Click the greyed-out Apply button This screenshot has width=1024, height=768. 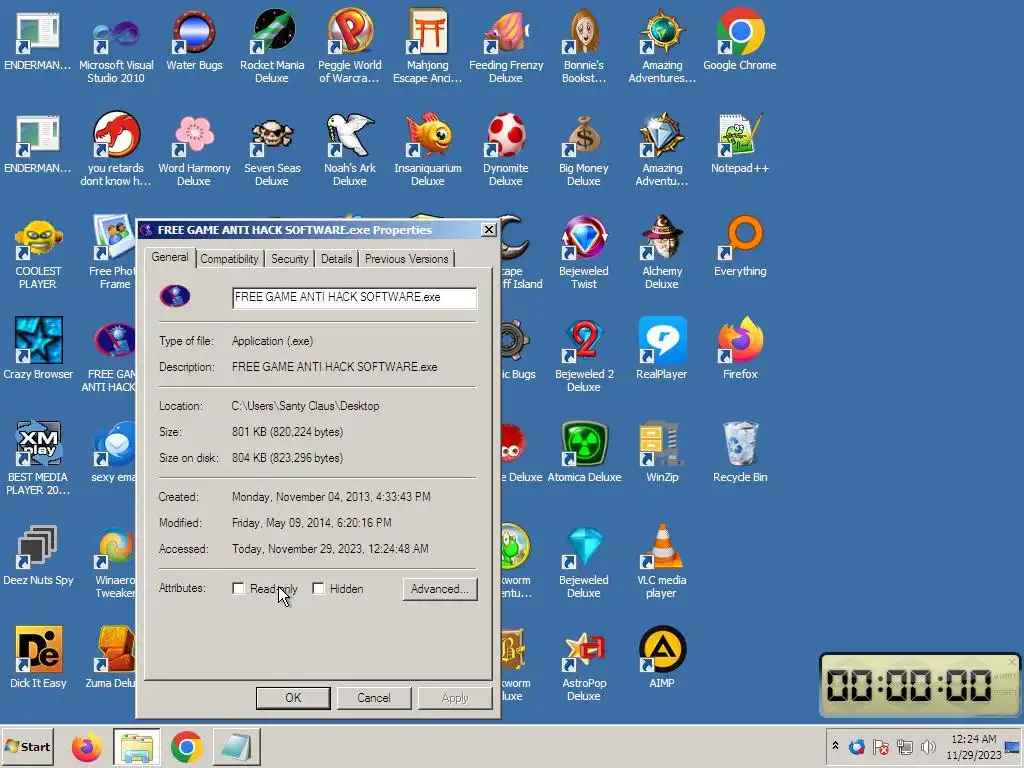click(455, 697)
